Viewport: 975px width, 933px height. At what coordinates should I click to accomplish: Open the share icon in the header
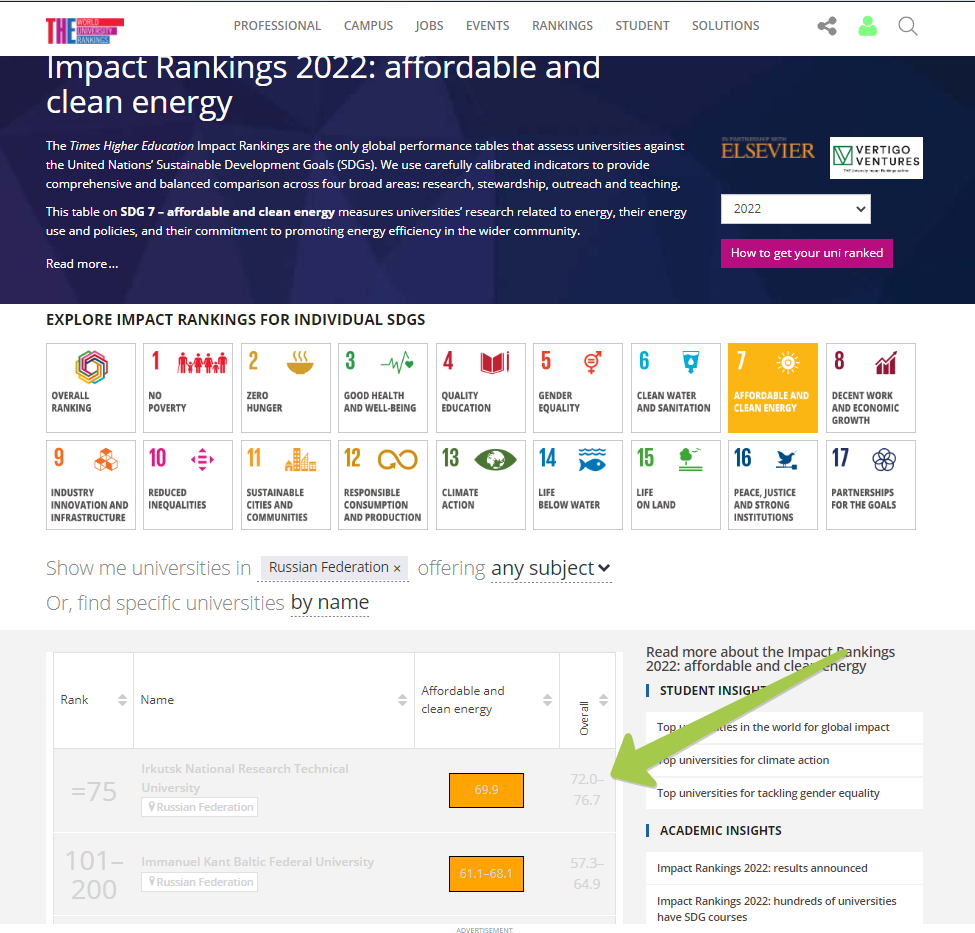(x=826, y=26)
